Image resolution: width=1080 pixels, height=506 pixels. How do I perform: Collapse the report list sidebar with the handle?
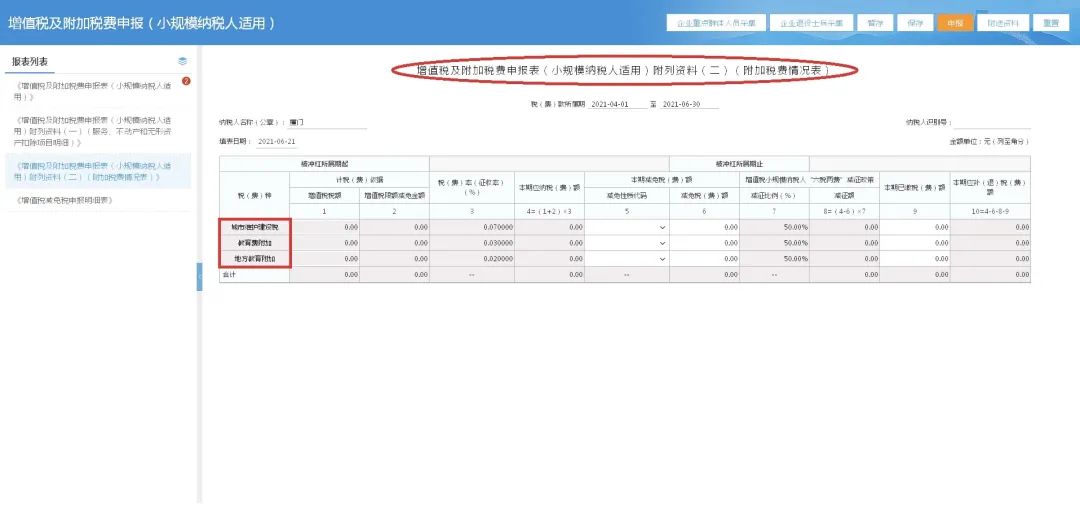(200, 276)
